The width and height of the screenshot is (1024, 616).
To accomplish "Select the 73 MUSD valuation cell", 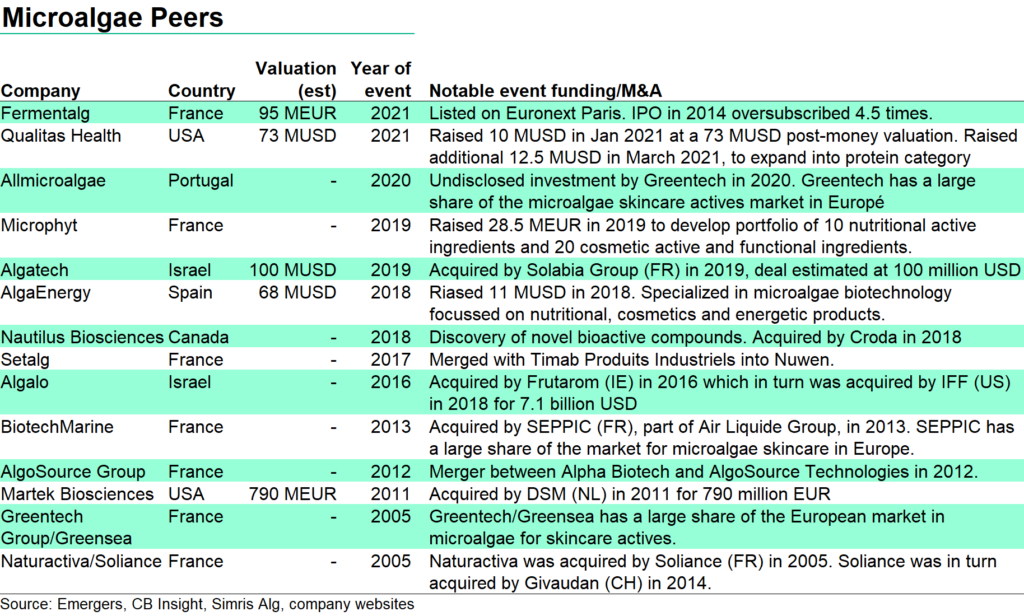I will click(297, 136).
